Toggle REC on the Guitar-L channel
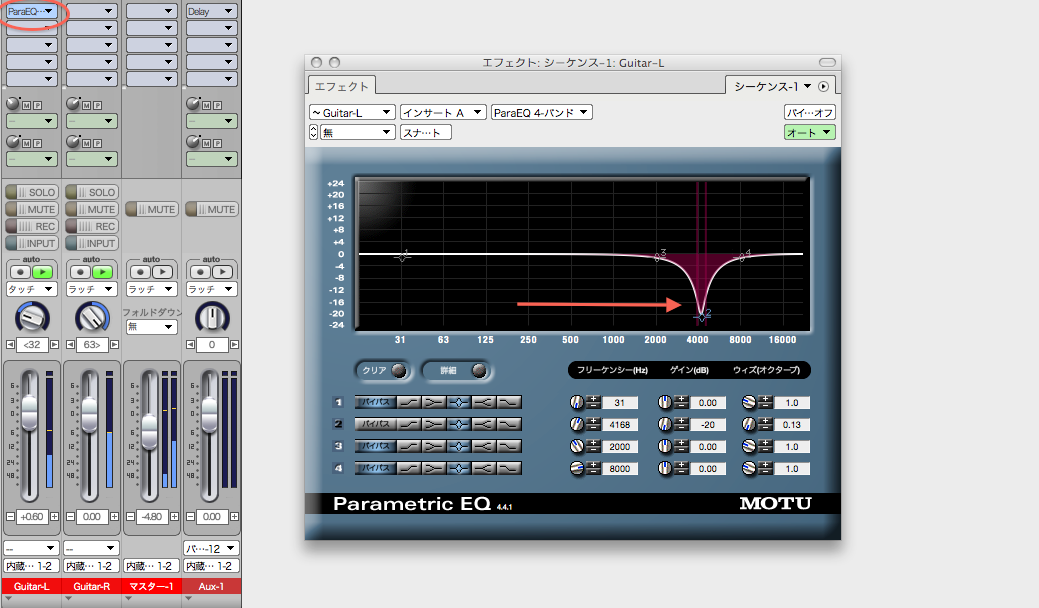The height and width of the screenshot is (608, 1039). (x=31, y=227)
